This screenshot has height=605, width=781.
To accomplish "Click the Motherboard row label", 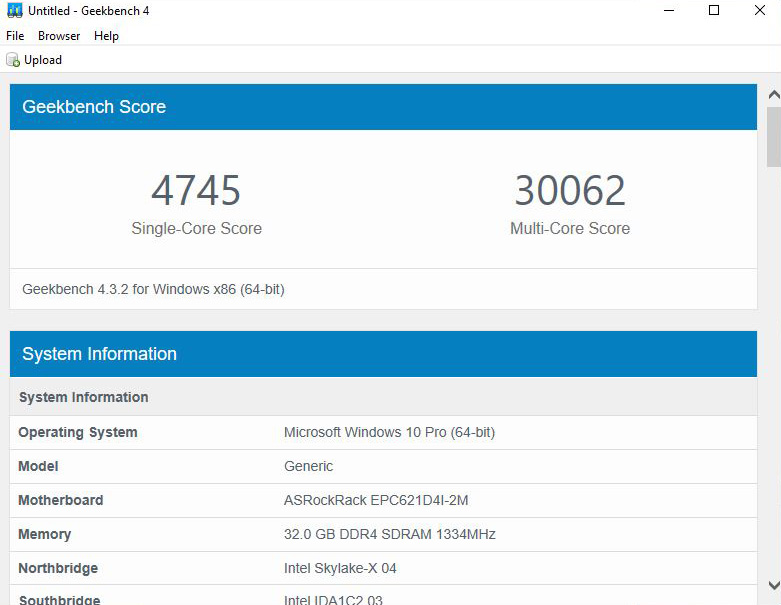I will click(x=61, y=500).
